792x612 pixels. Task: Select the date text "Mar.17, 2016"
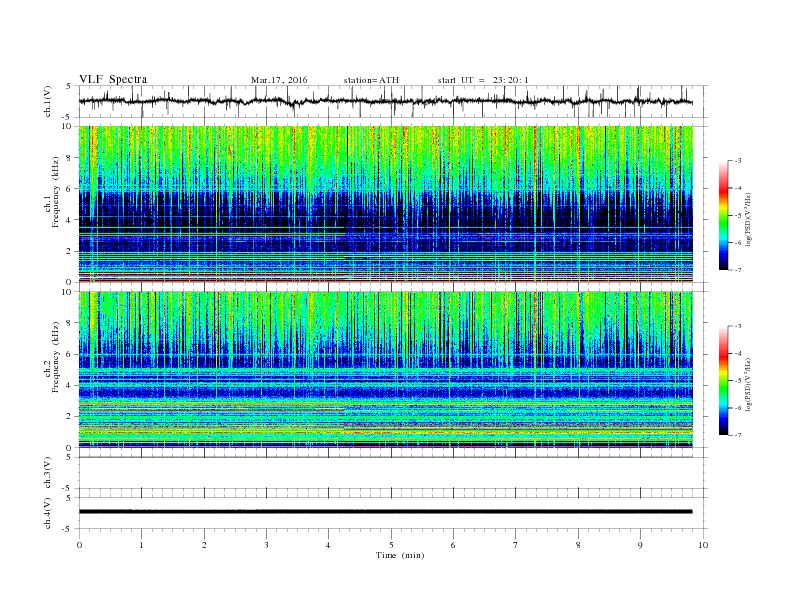[x=279, y=80]
